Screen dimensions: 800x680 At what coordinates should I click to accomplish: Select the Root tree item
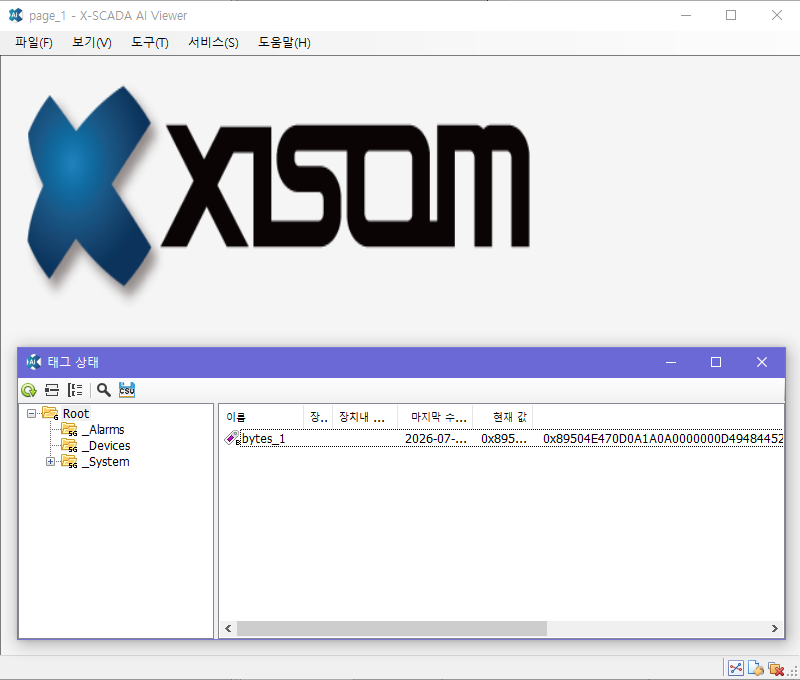point(76,413)
